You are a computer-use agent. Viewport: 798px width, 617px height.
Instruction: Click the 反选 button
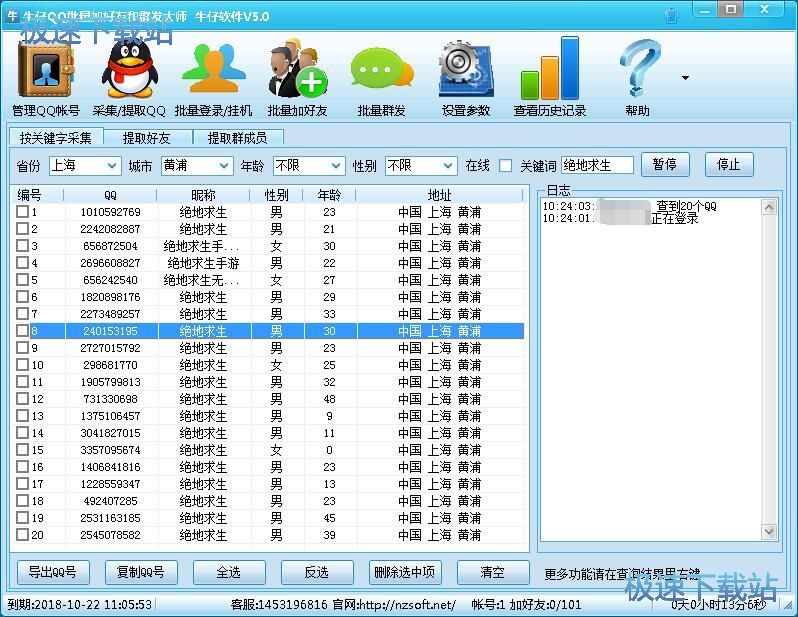pyautogui.click(x=317, y=572)
